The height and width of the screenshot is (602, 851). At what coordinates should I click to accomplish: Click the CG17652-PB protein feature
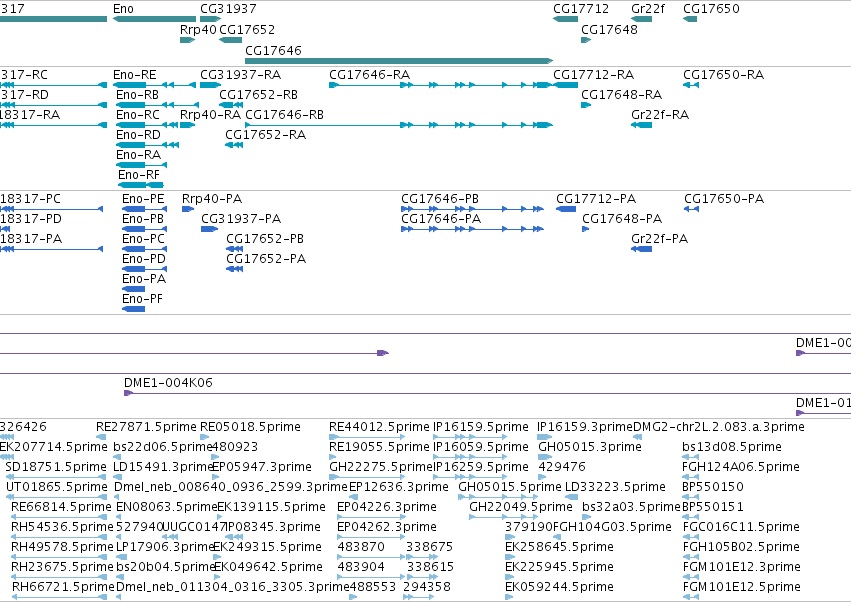coord(234,249)
